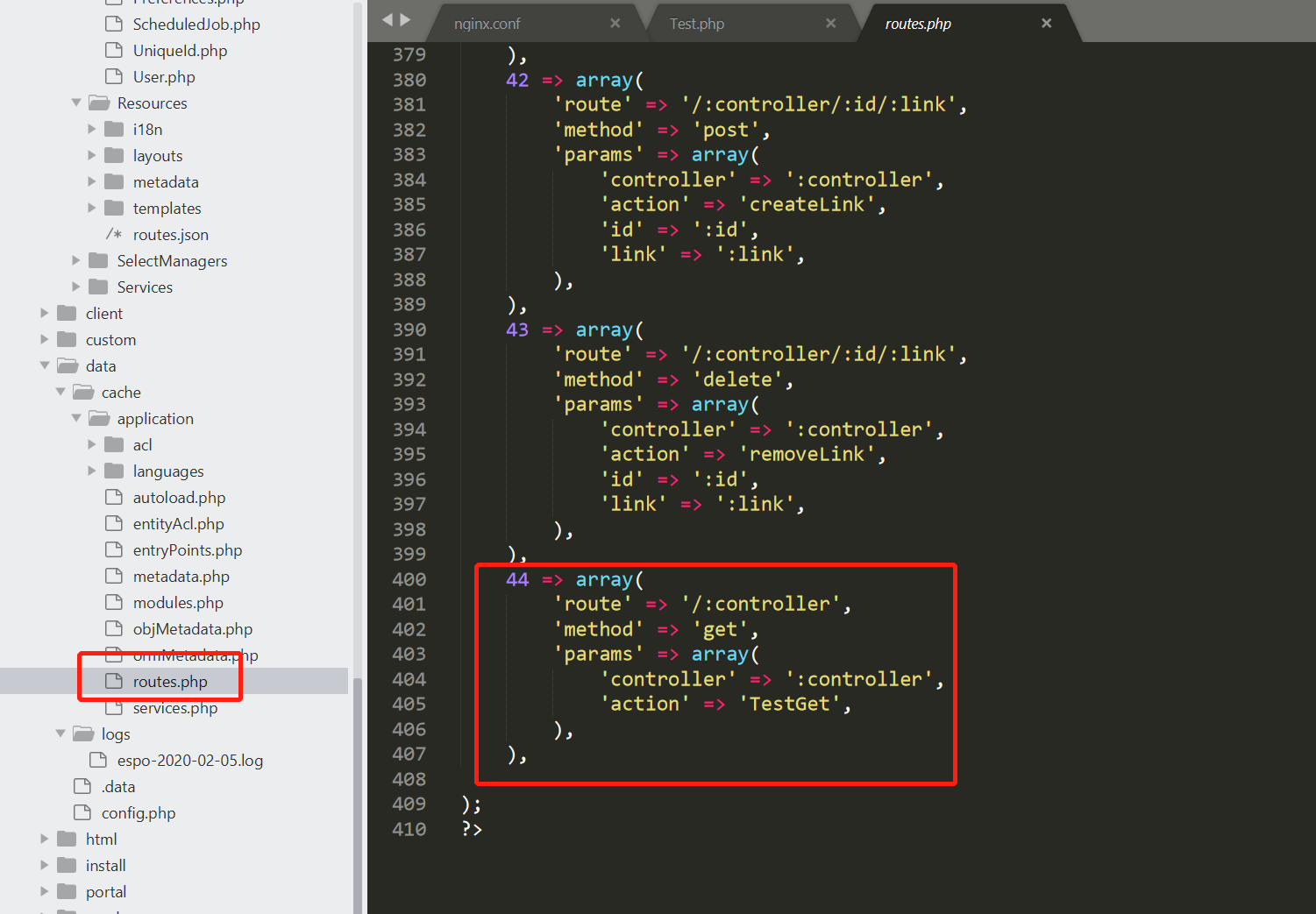The image size is (1316, 914).
Task: Click the folder icon beside templates
Action: pos(115,208)
